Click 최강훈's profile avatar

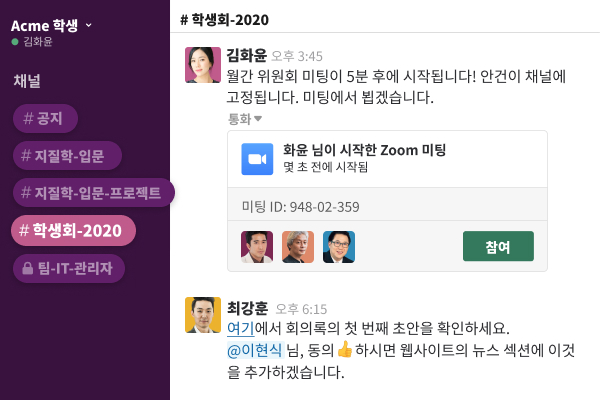click(203, 315)
